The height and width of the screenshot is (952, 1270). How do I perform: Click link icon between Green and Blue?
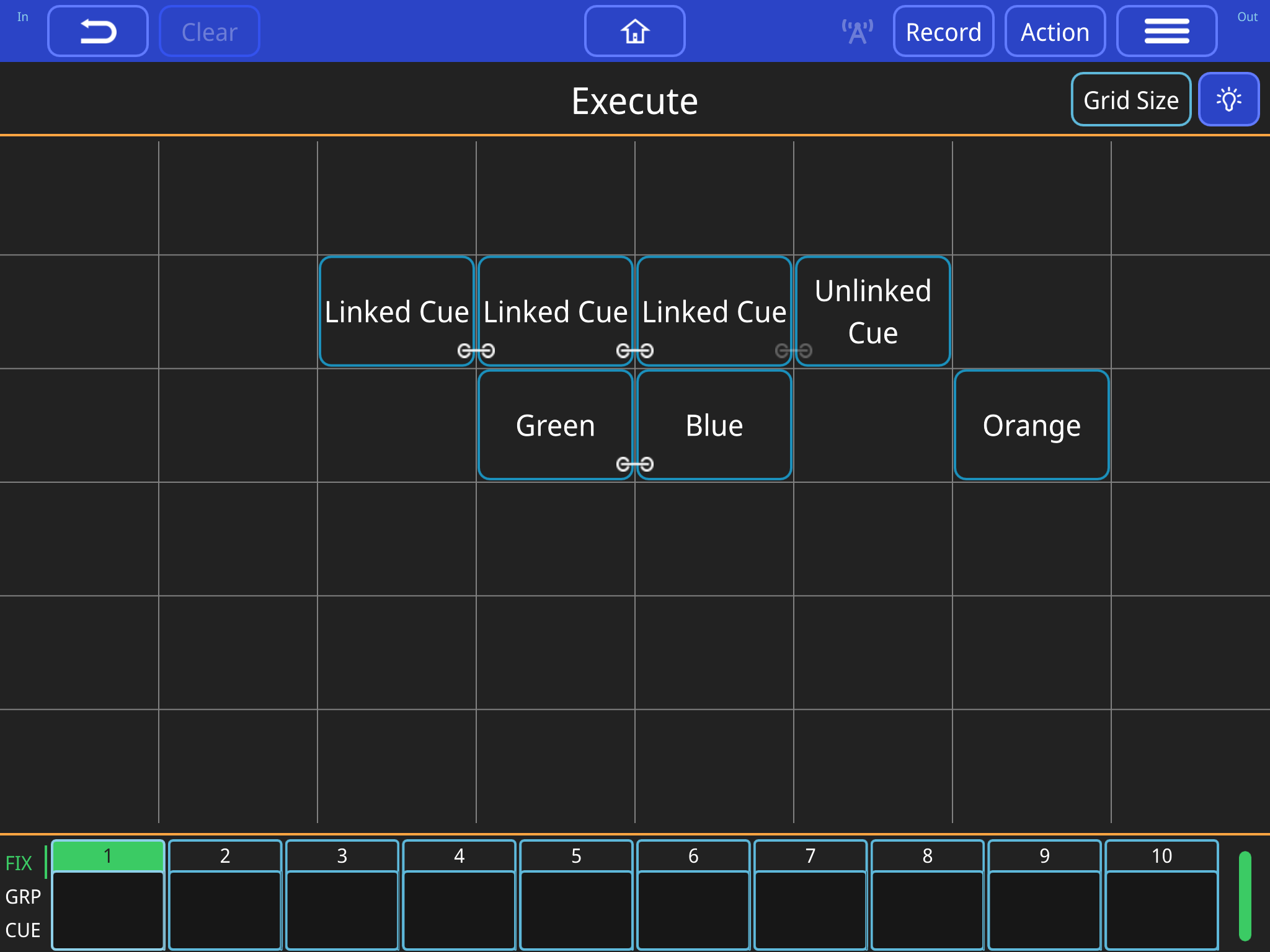634,464
